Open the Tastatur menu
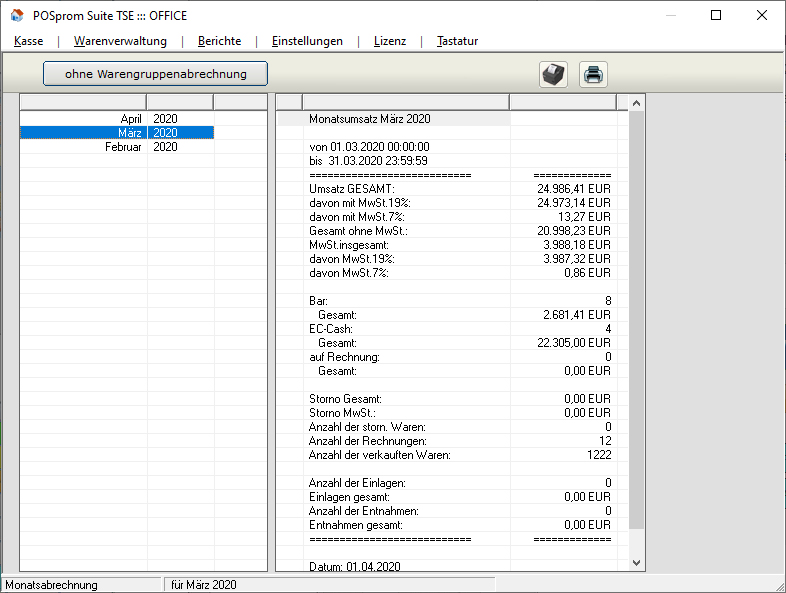This screenshot has height=593, width=786. point(457,41)
